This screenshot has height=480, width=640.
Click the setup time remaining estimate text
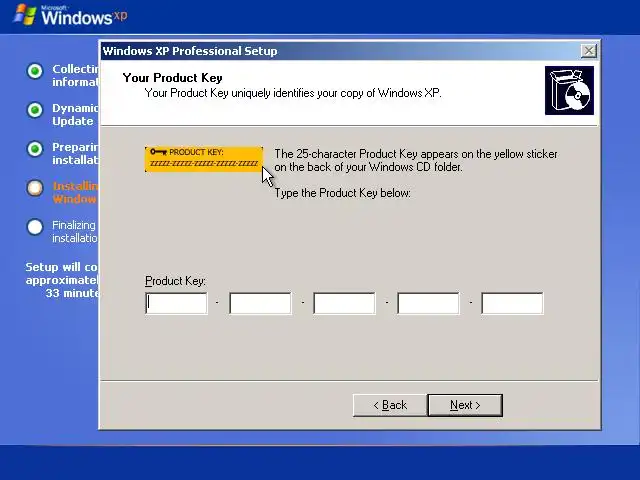pos(62,280)
